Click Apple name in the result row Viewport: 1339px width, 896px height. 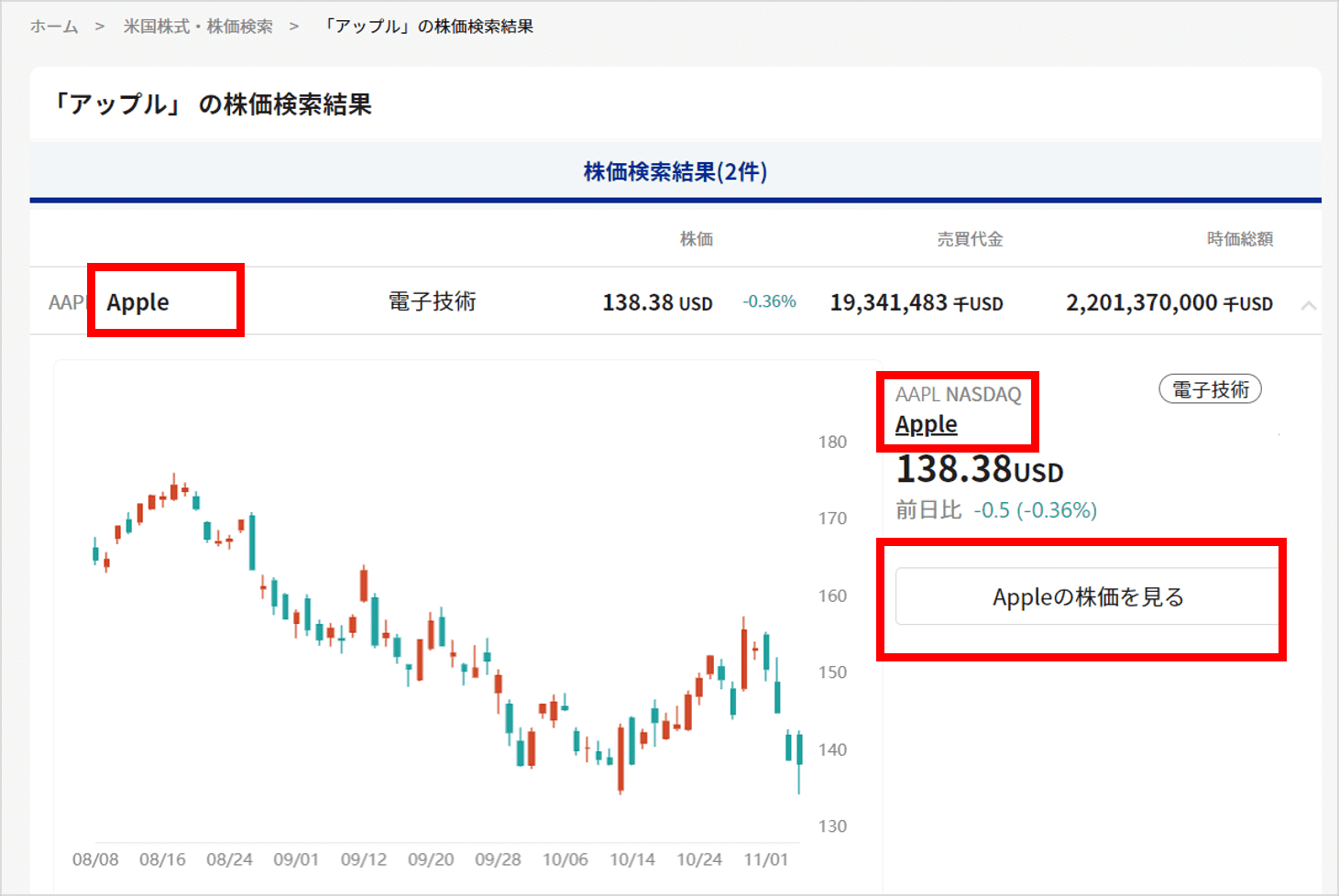138,301
